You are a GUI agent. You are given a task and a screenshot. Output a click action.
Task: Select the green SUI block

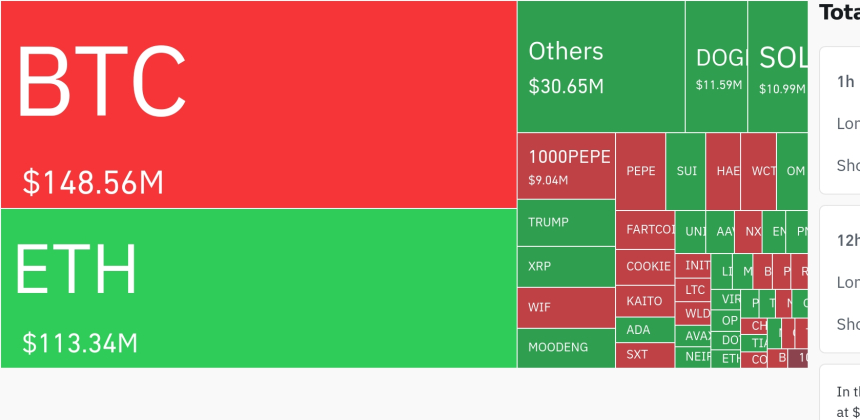tap(686, 171)
